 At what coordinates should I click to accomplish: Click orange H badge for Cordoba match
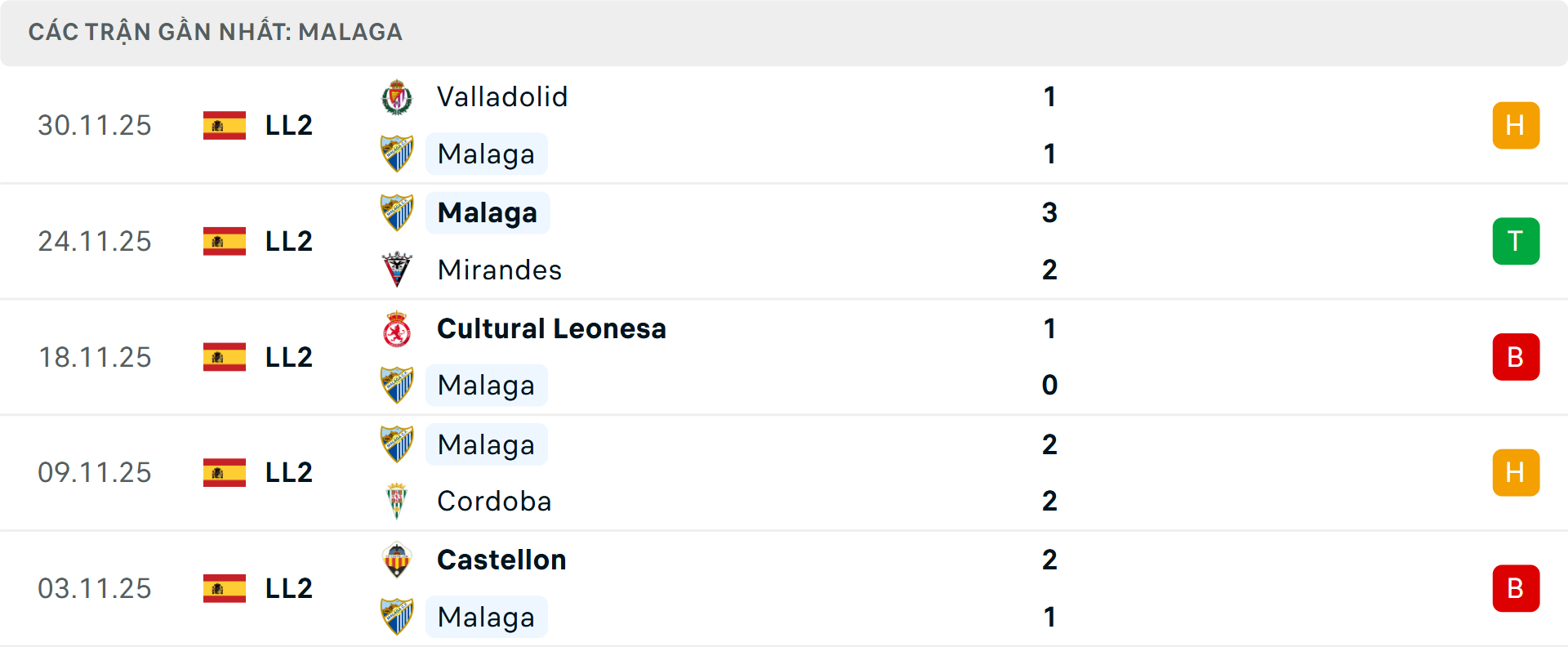pyautogui.click(x=1516, y=472)
